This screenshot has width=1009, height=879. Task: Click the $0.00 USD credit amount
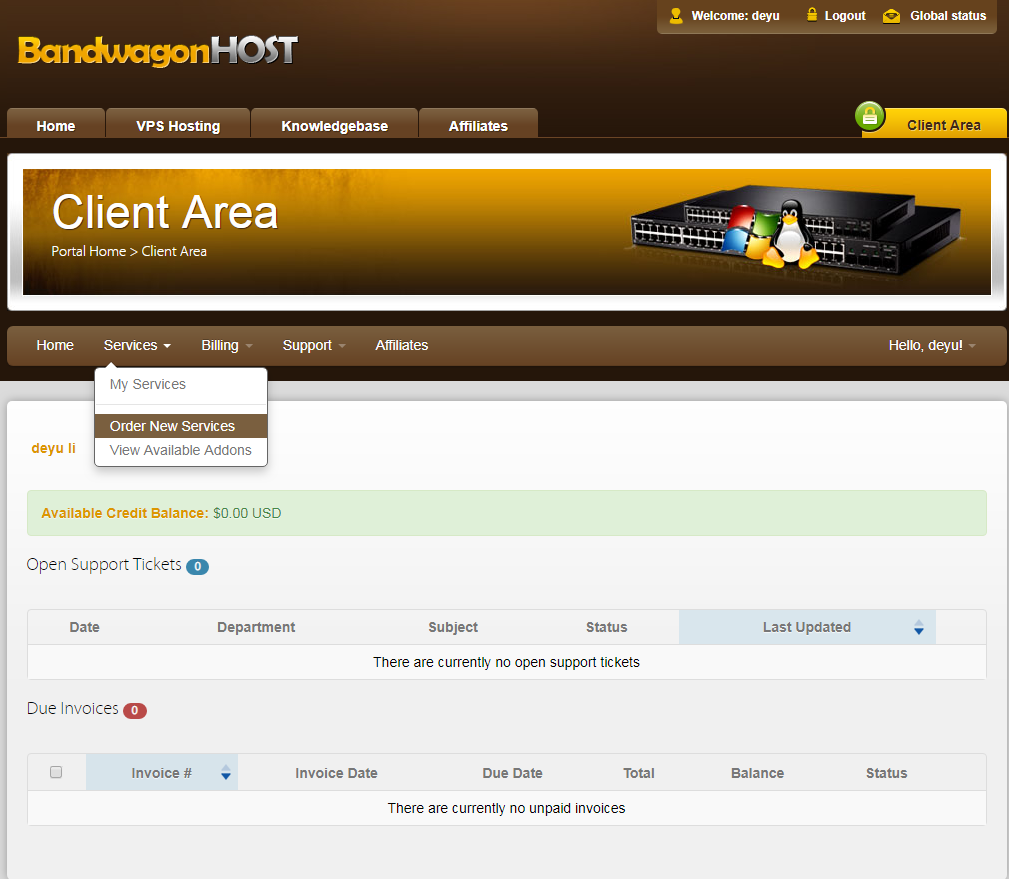click(247, 513)
